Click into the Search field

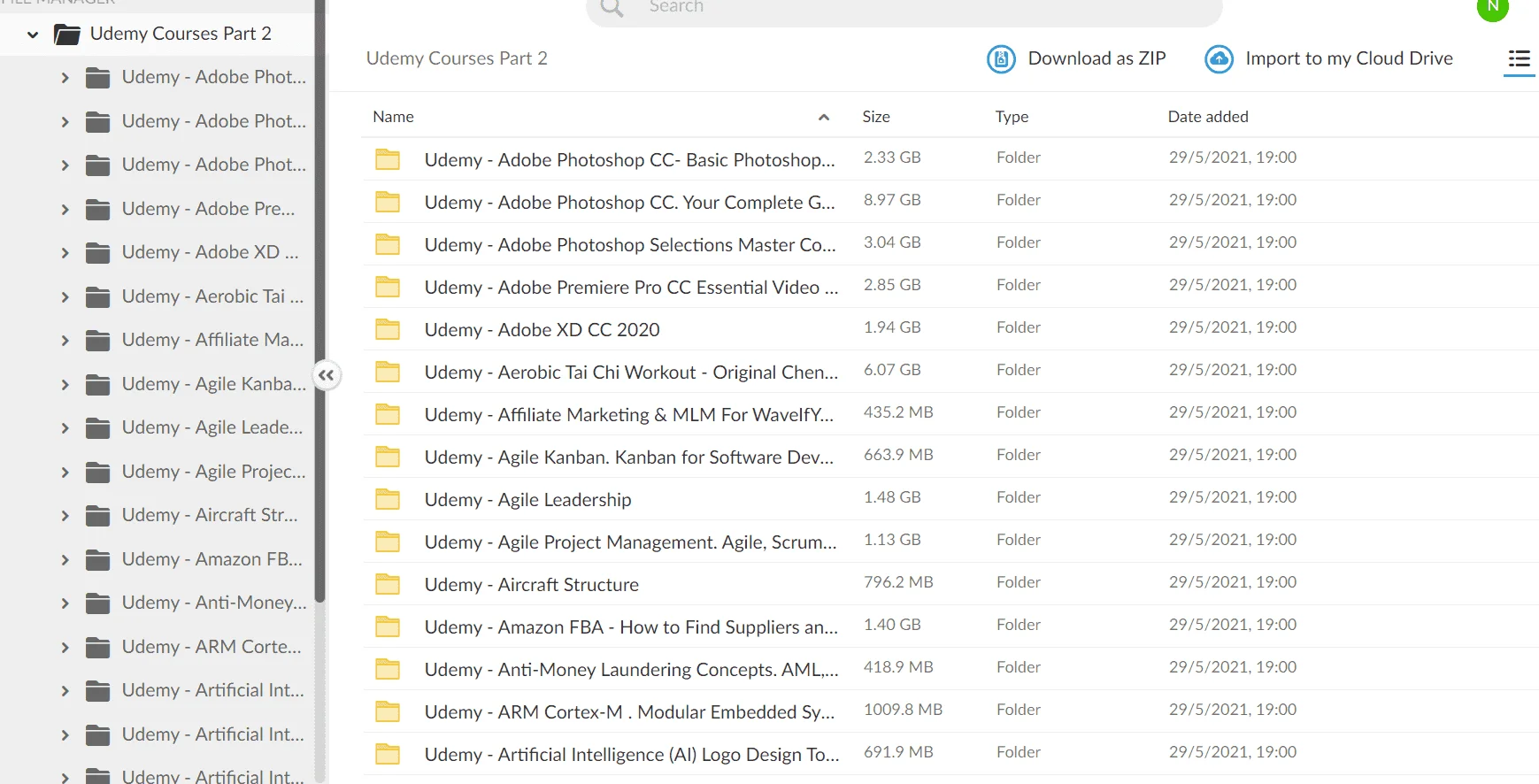pos(904,9)
